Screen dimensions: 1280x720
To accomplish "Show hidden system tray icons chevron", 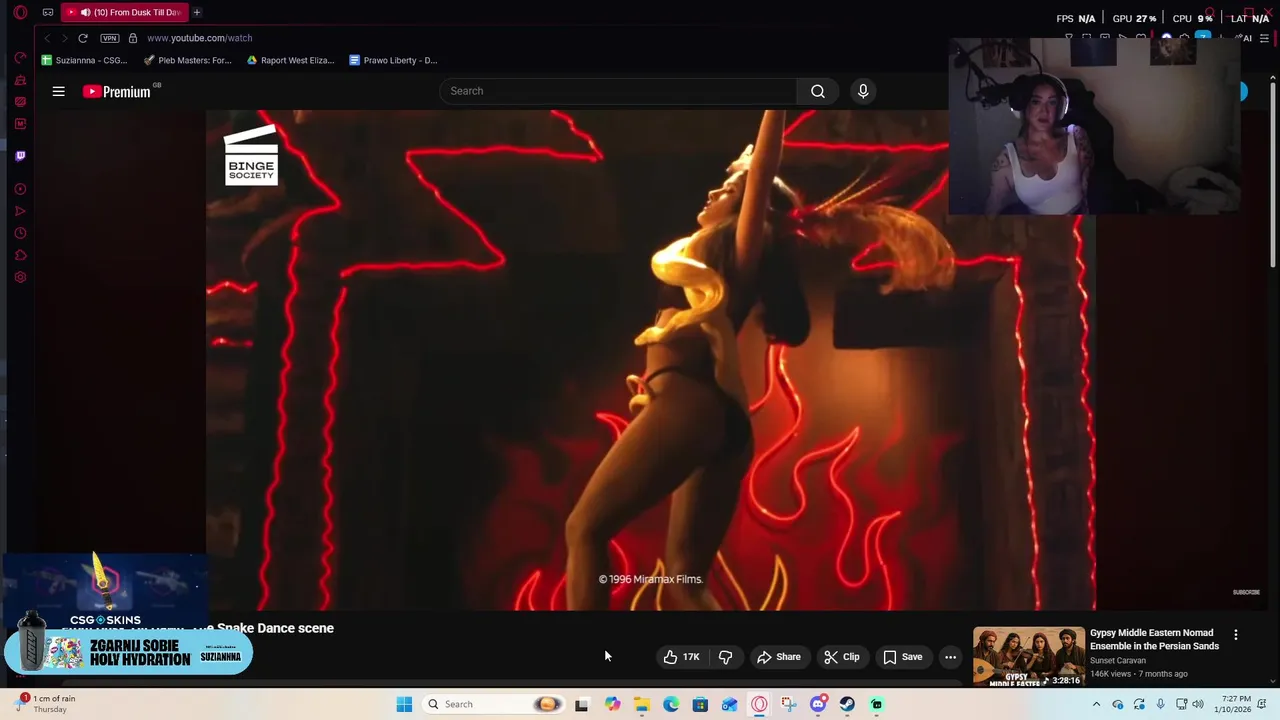I will (1096, 704).
